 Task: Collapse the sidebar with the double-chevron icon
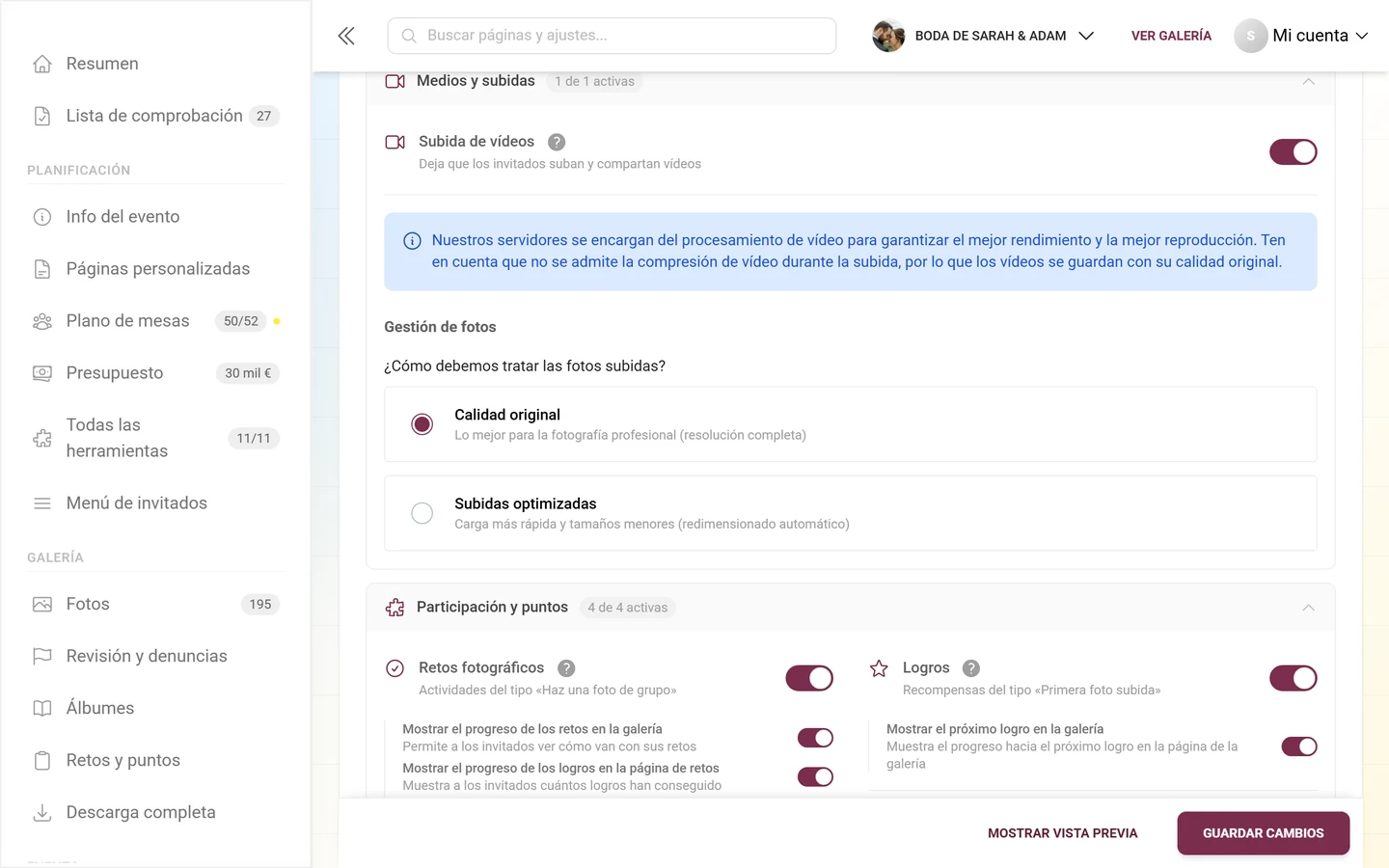point(346,36)
